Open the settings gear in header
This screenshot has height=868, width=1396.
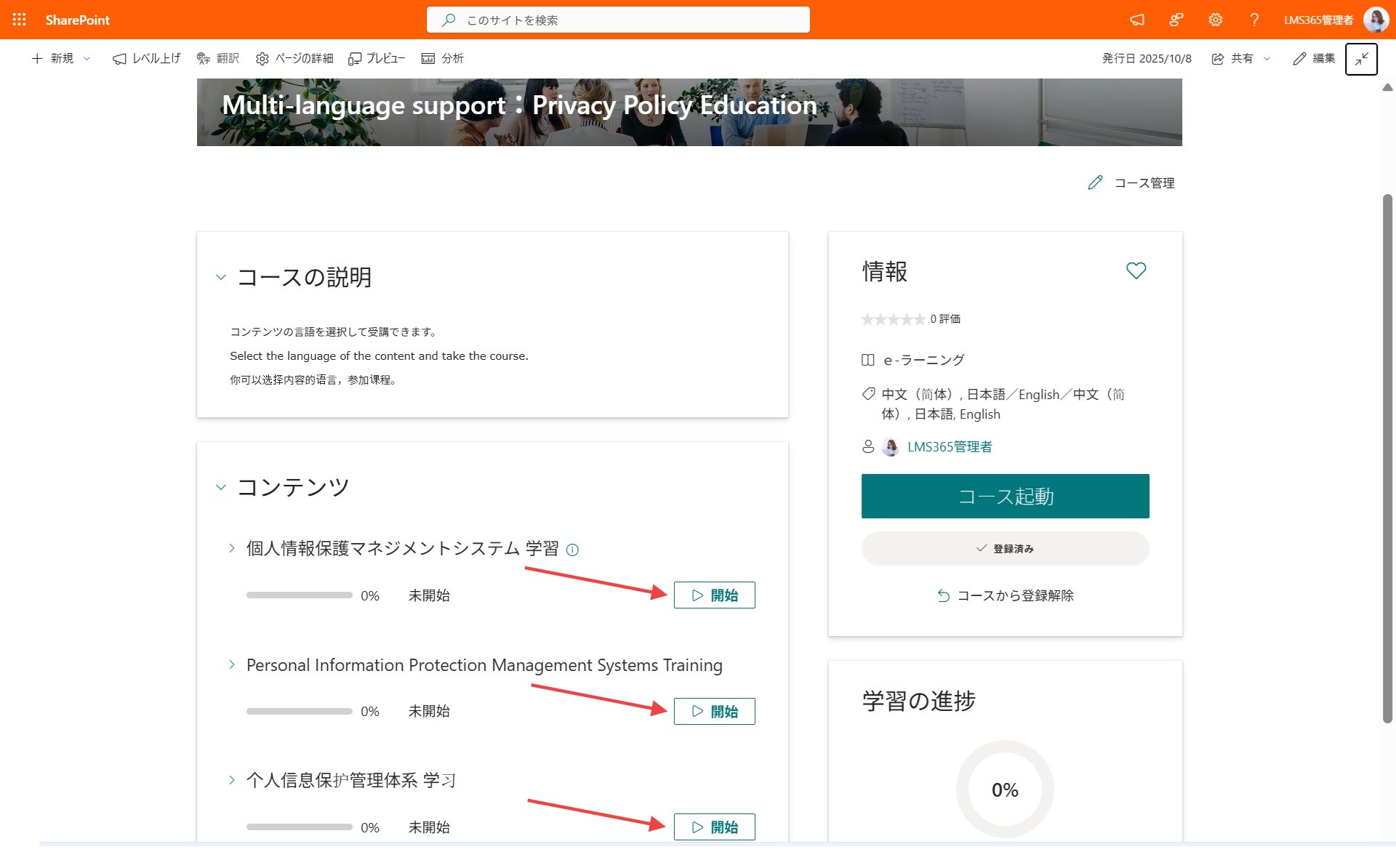(1216, 20)
